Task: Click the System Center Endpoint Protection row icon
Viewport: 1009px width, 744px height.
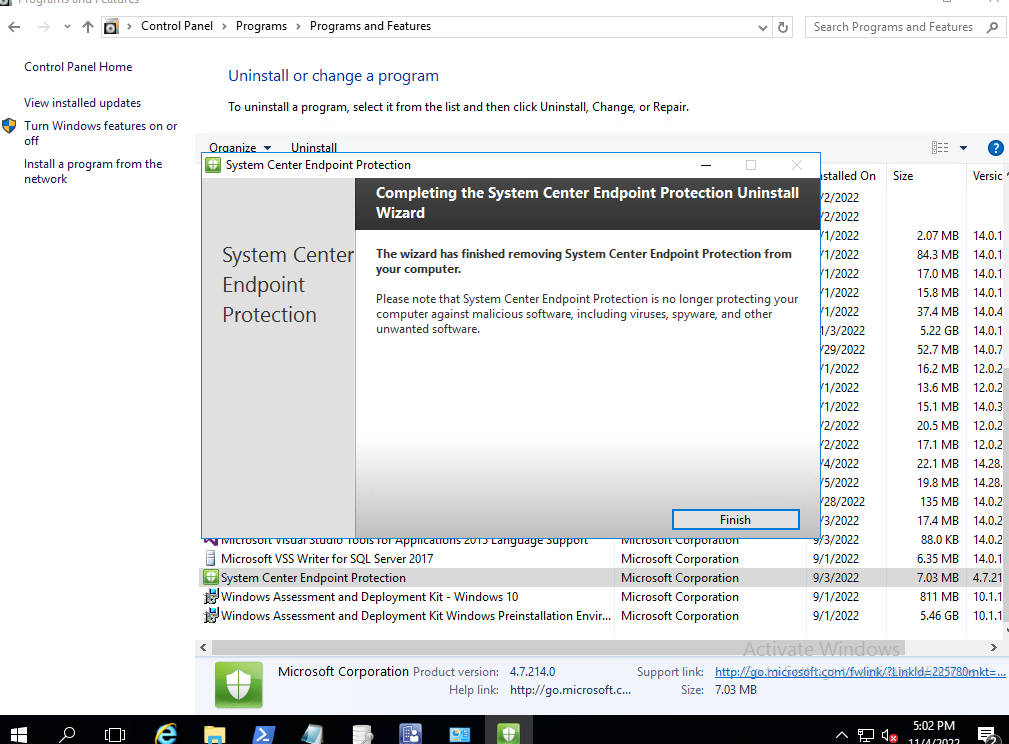Action: click(x=210, y=577)
